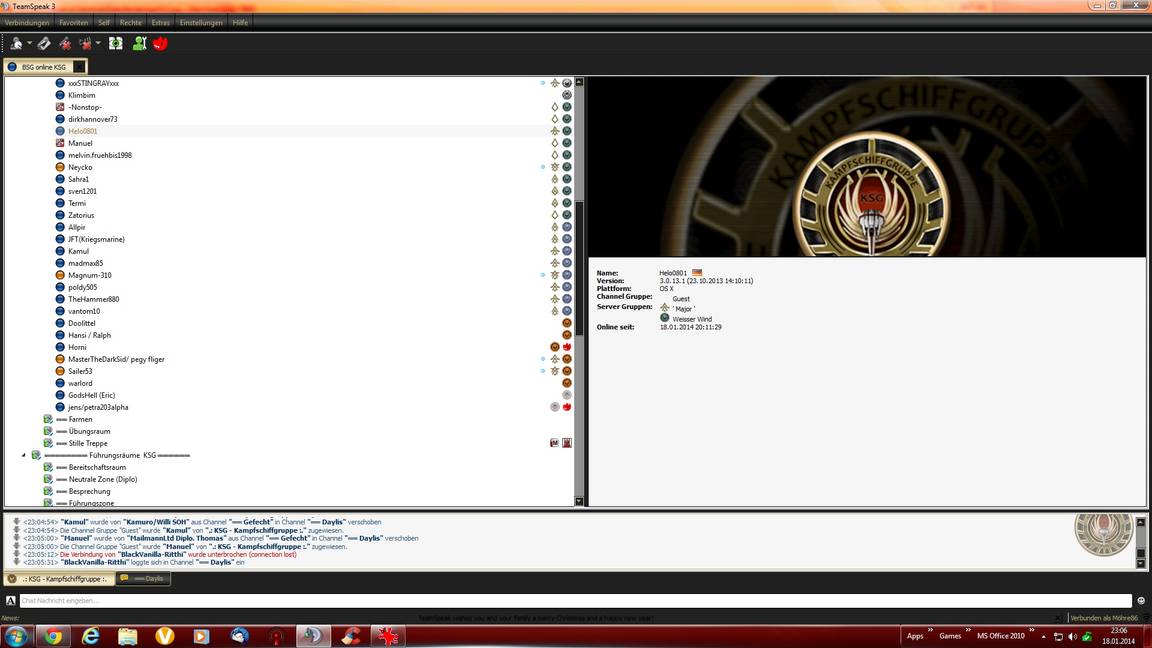Select user Klimbim
The height and width of the screenshot is (648, 1152).
click(82, 96)
